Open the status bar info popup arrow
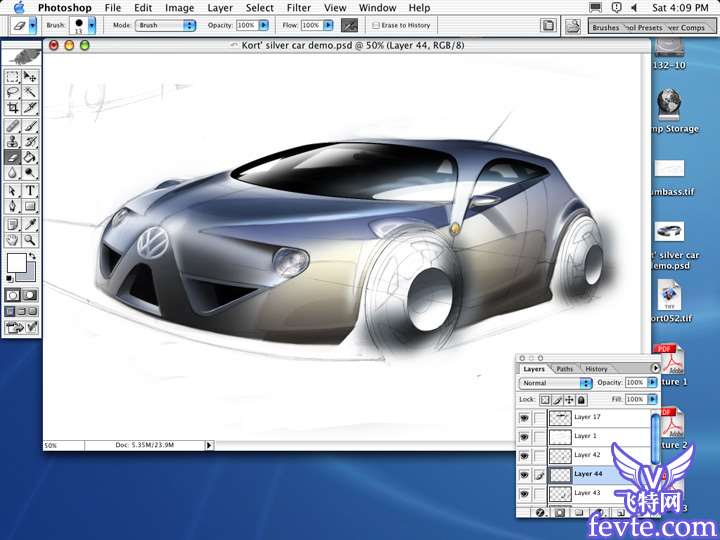The height and width of the screenshot is (540, 720). 209,445
